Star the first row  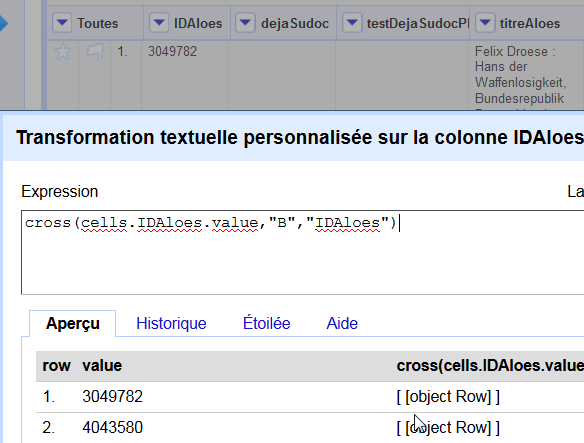[x=63, y=51]
